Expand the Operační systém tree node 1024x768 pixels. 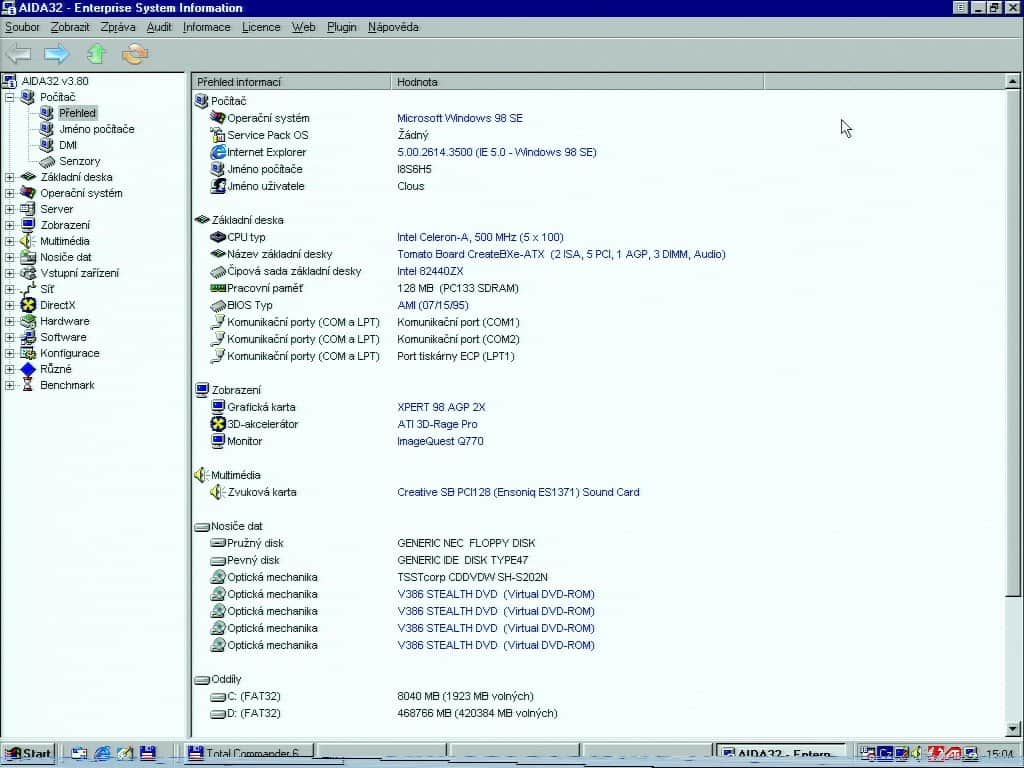click(10, 193)
